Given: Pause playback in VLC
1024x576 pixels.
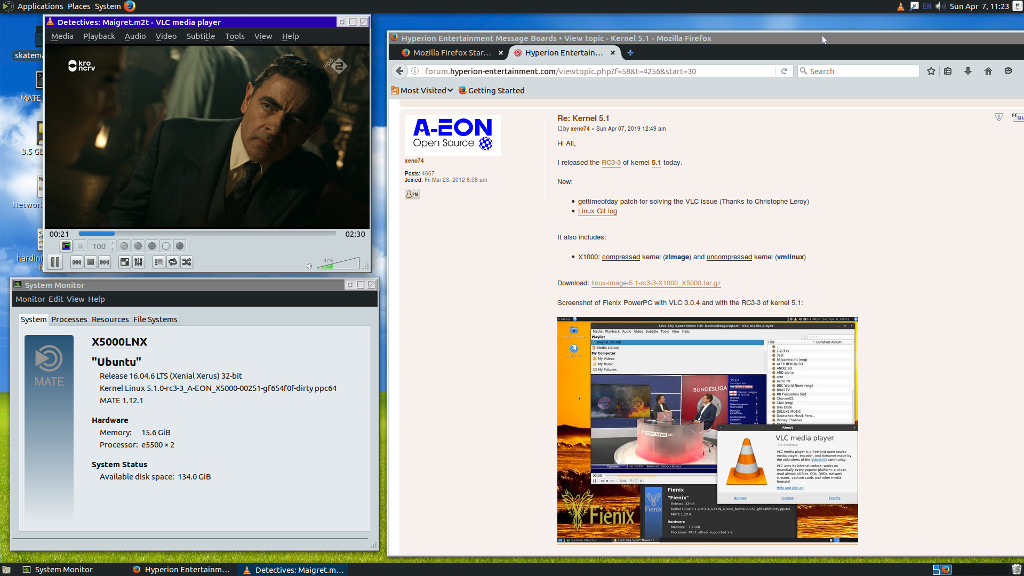Looking at the screenshot, I should 55,262.
